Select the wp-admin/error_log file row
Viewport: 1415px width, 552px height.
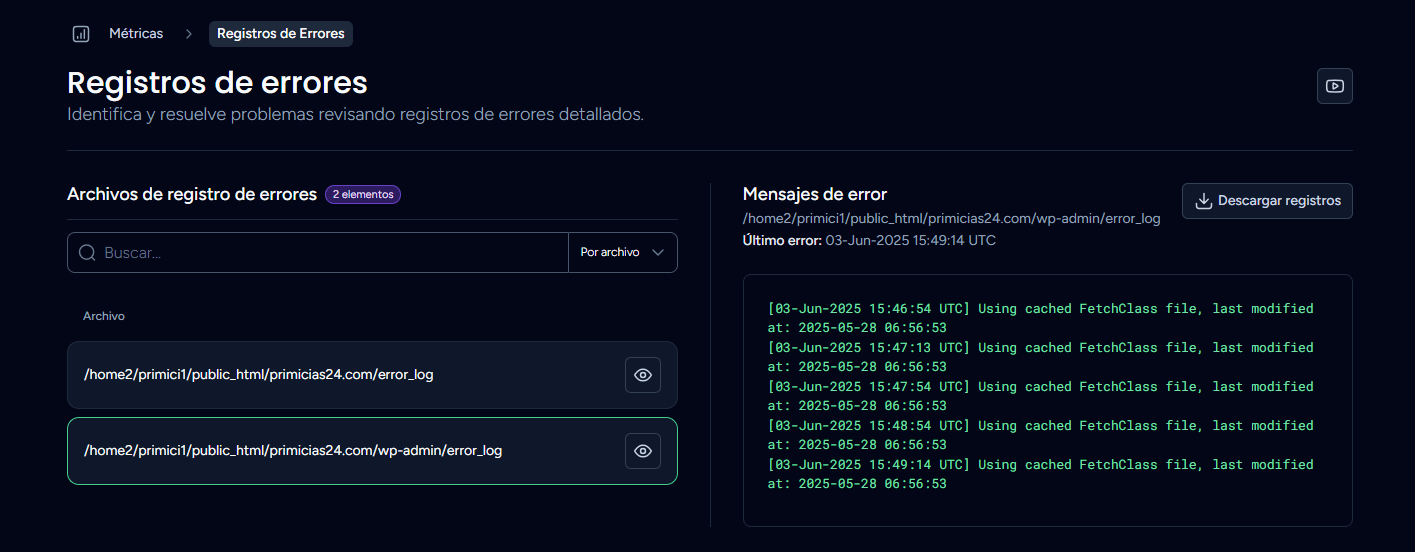pyautogui.click(x=372, y=451)
